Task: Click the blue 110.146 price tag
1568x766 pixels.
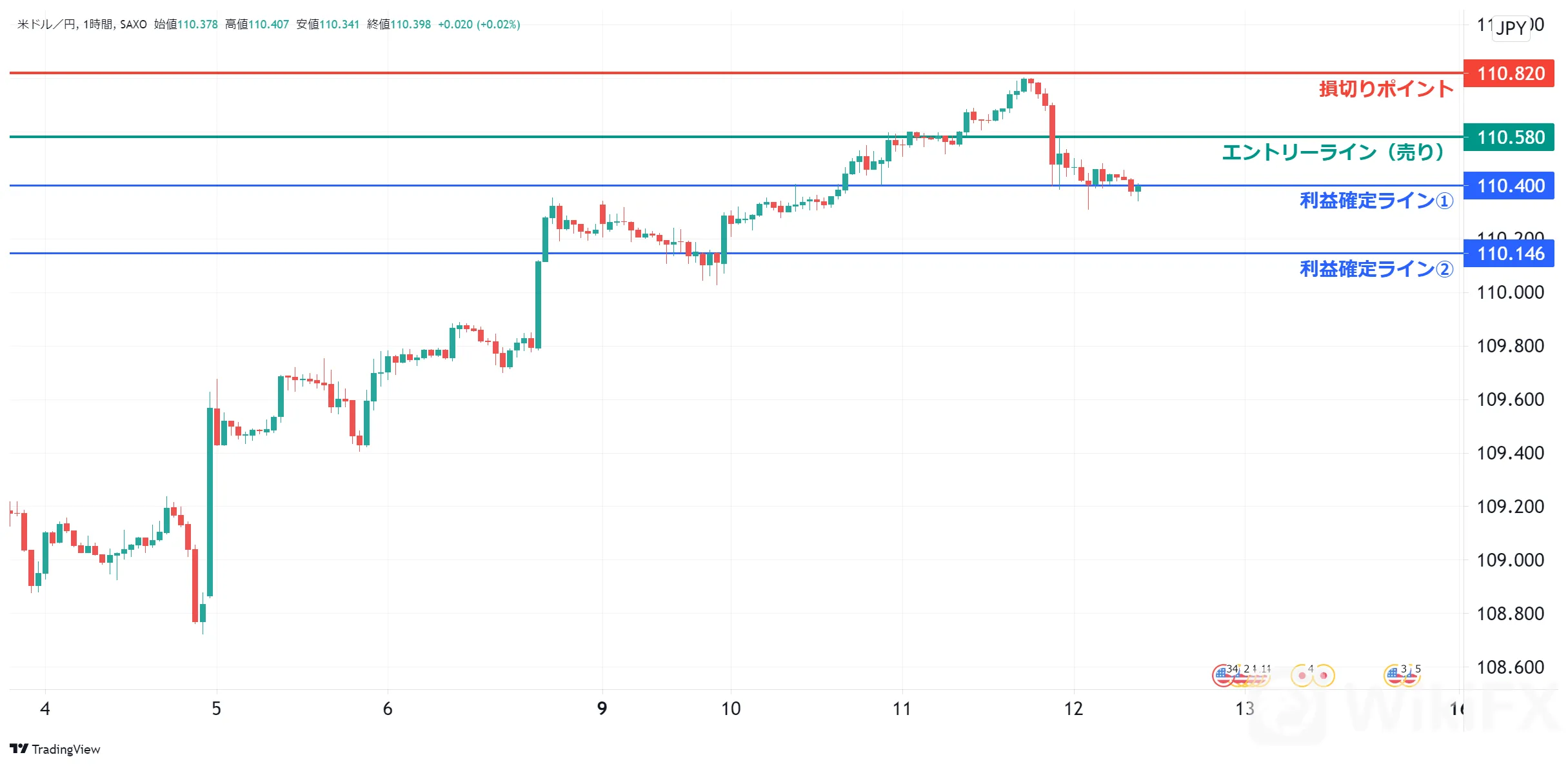Action: pyautogui.click(x=1509, y=254)
